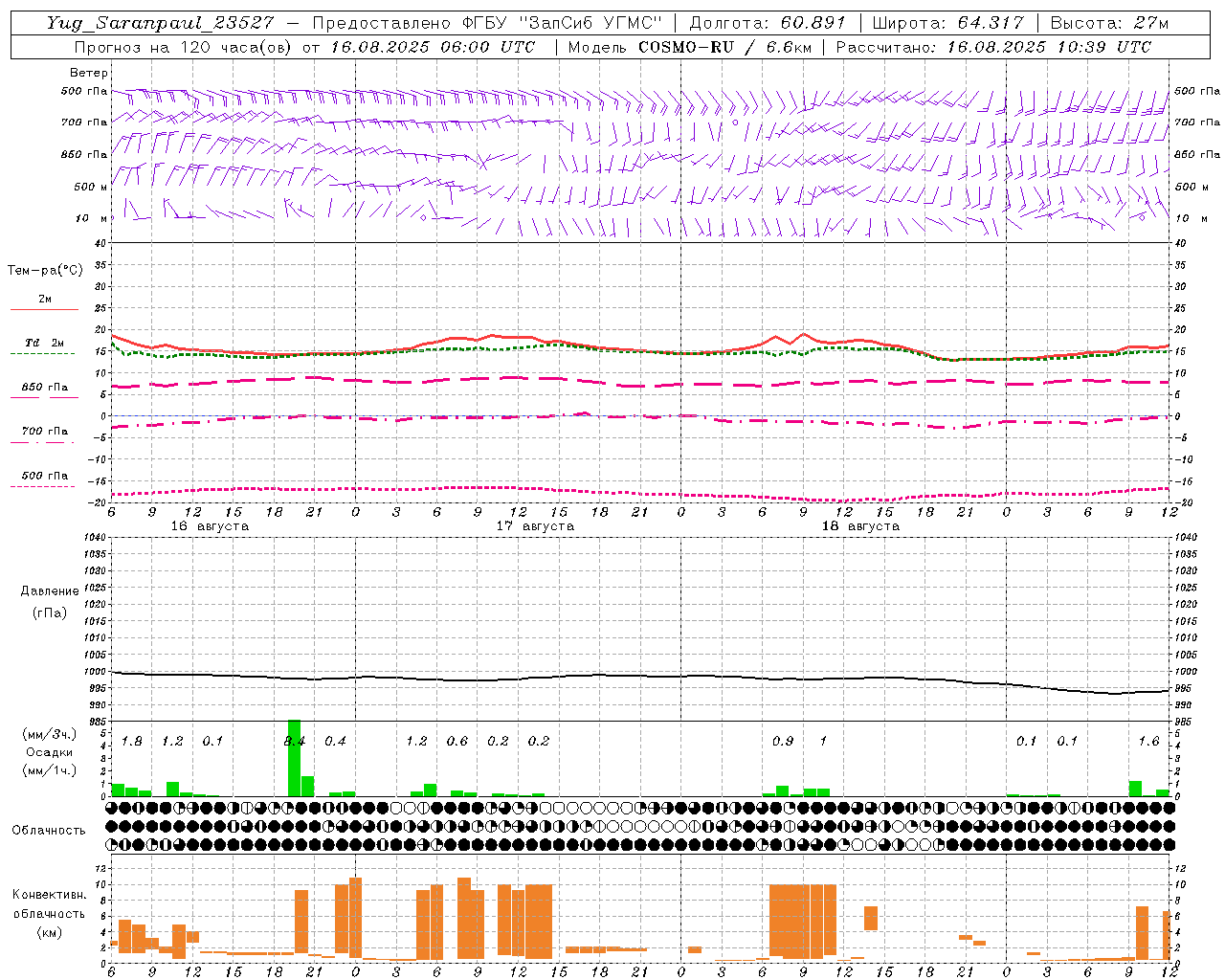Click the tallest green precipitation bar

pos(294,758)
